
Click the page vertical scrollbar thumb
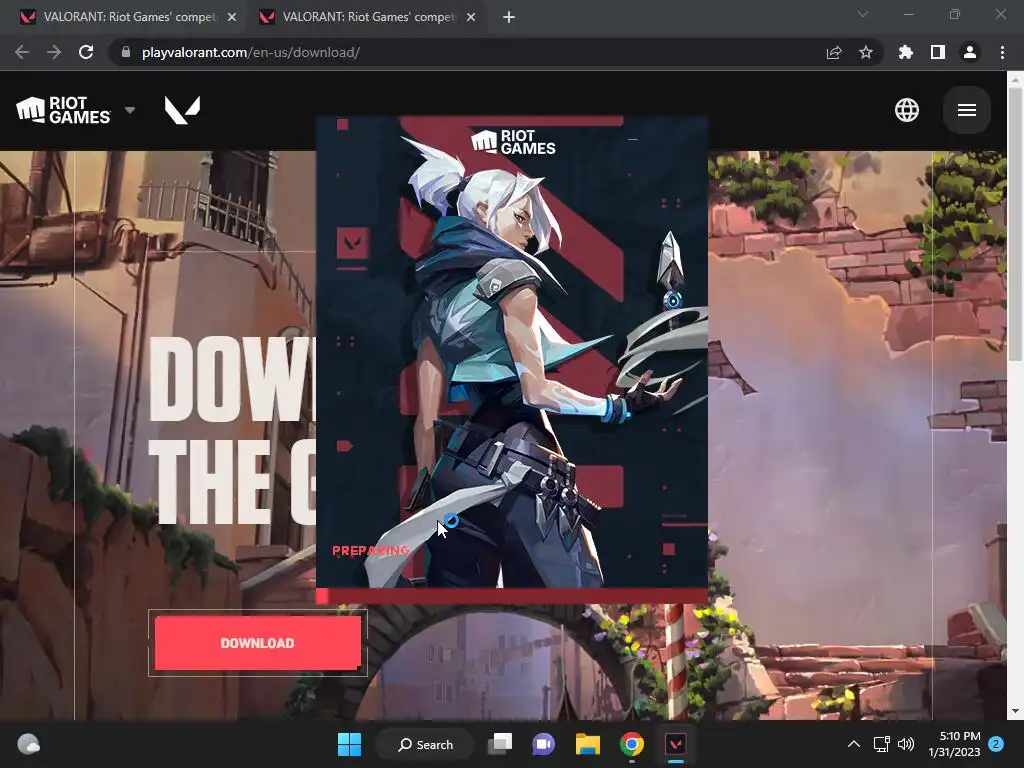pos(1015,224)
